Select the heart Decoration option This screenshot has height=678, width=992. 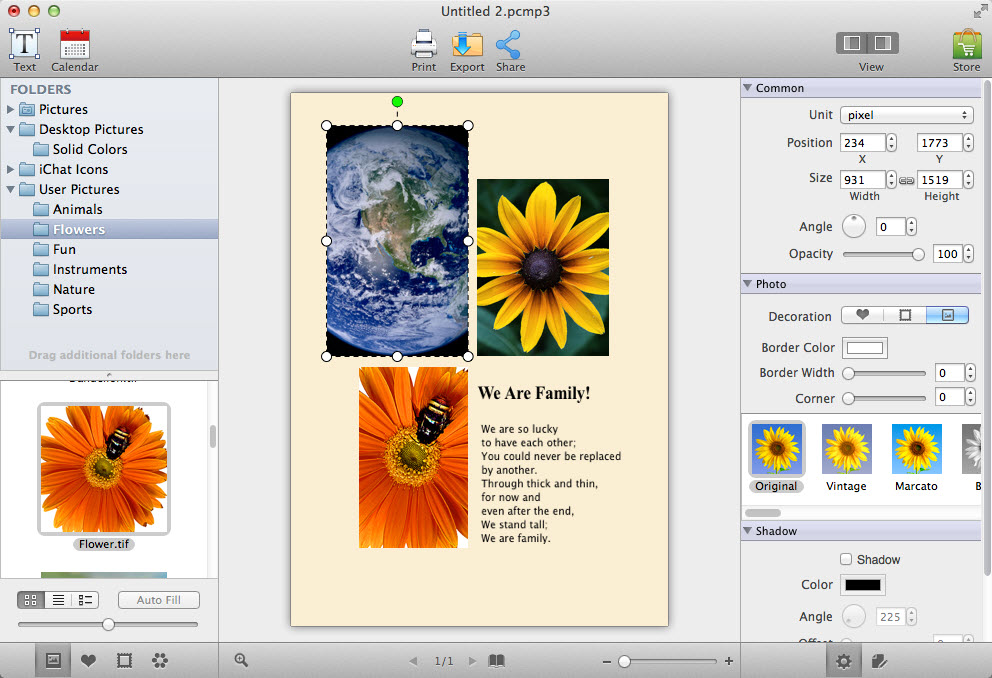click(x=862, y=315)
